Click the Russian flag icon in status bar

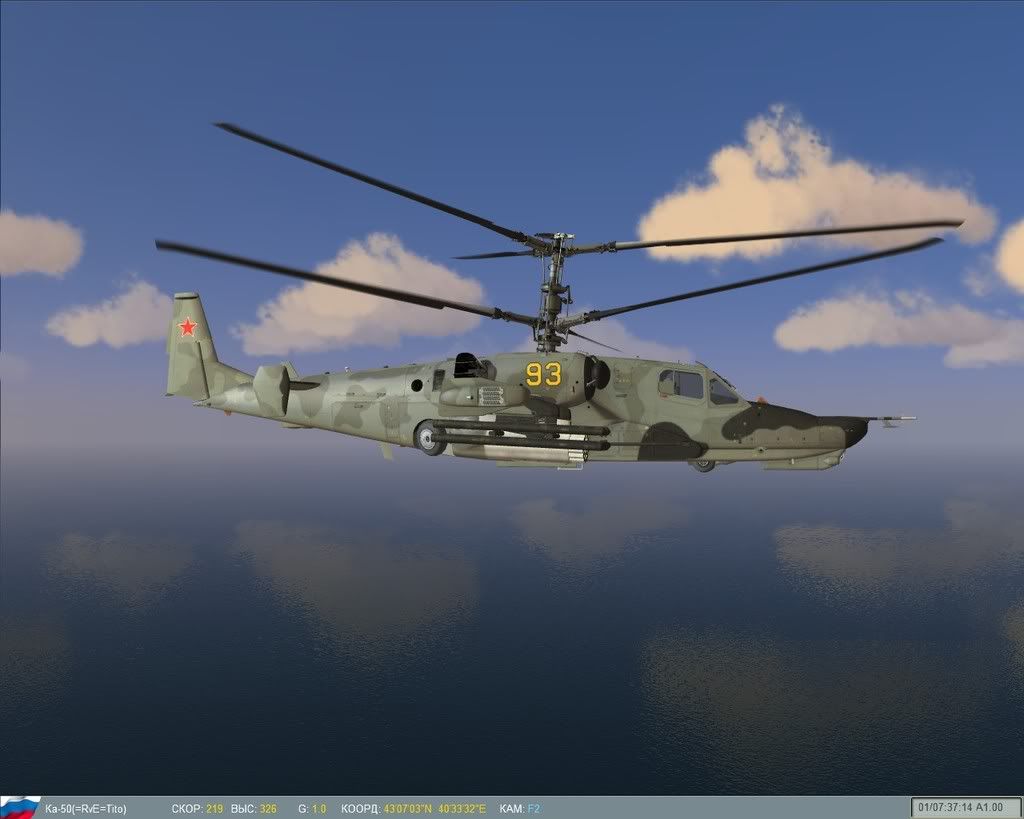(20, 808)
